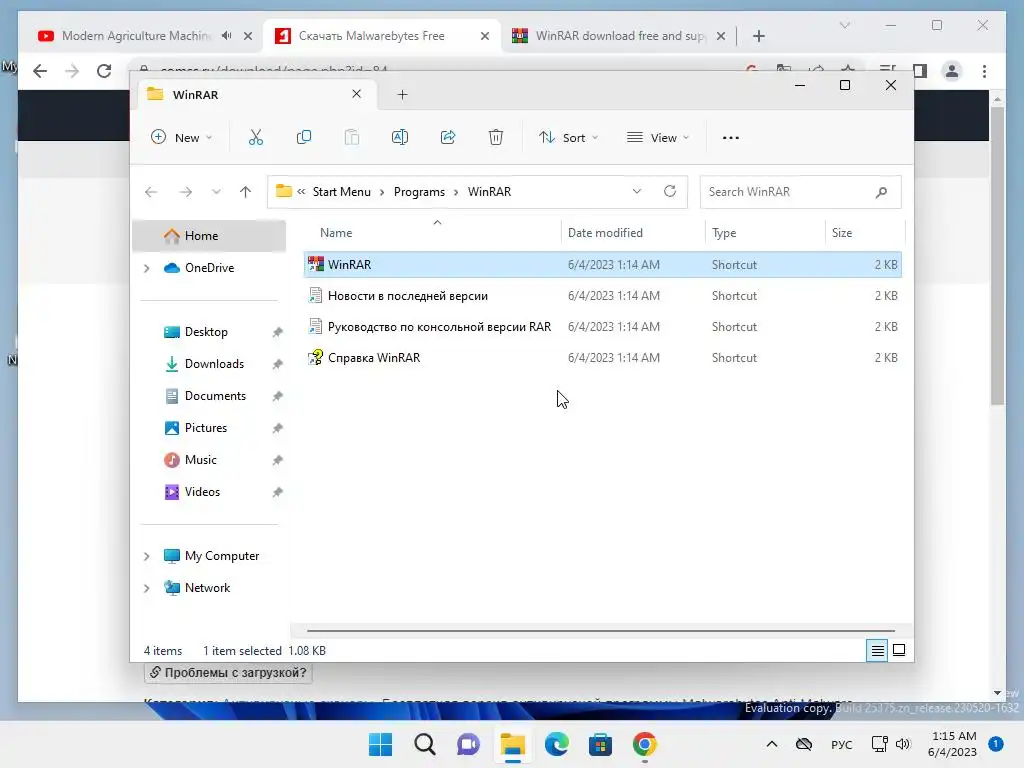Expand OneDrive in navigation pane
Viewport: 1024px width, 768px height.
(x=147, y=268)
